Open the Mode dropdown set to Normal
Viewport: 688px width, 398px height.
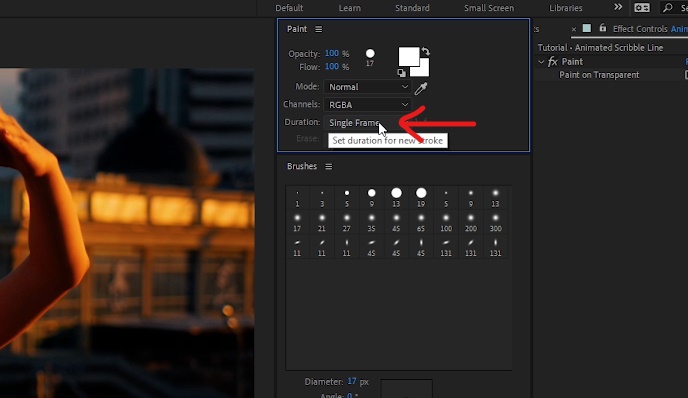[367, 87]
